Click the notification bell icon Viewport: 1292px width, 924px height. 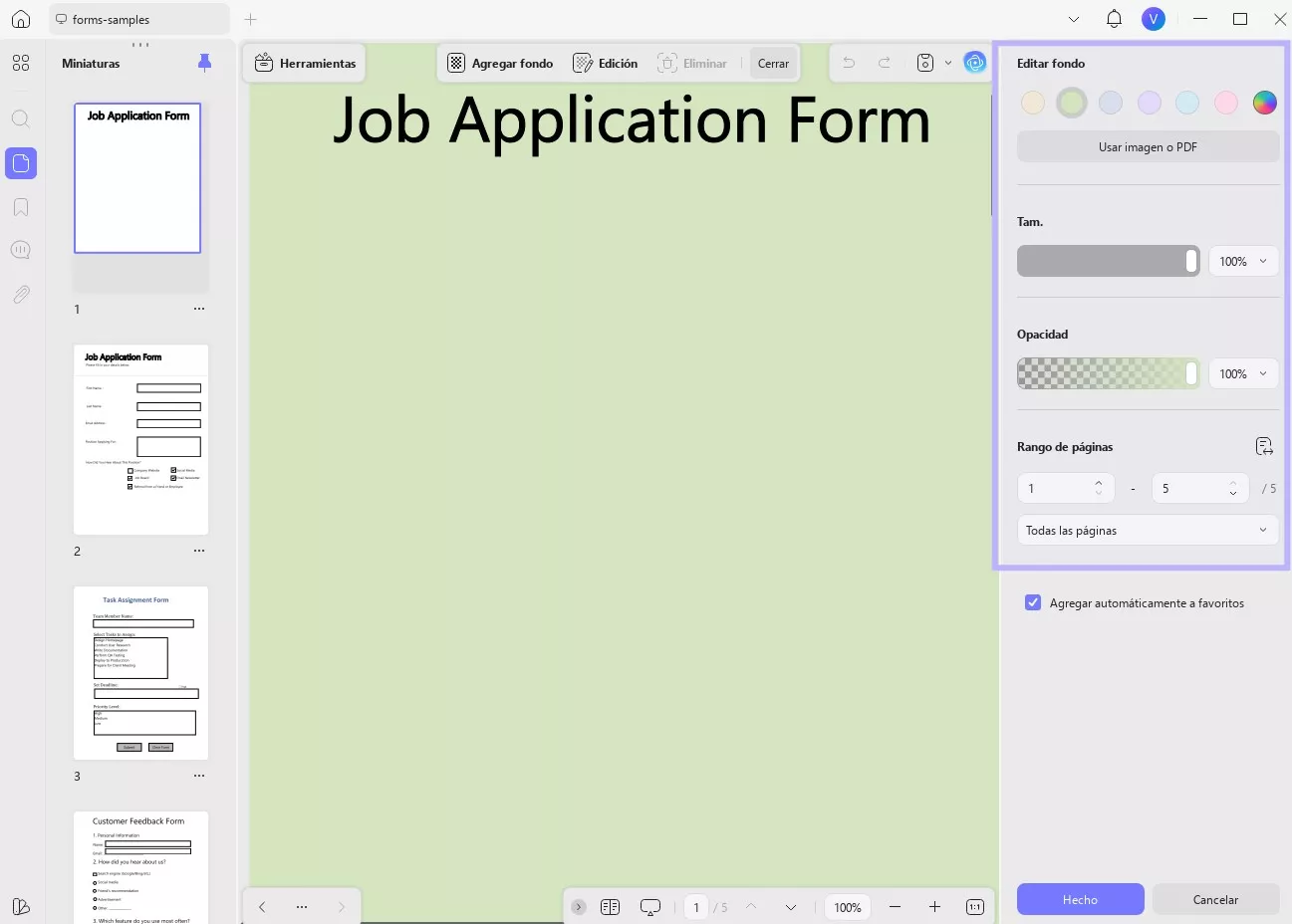point(1114,19)
